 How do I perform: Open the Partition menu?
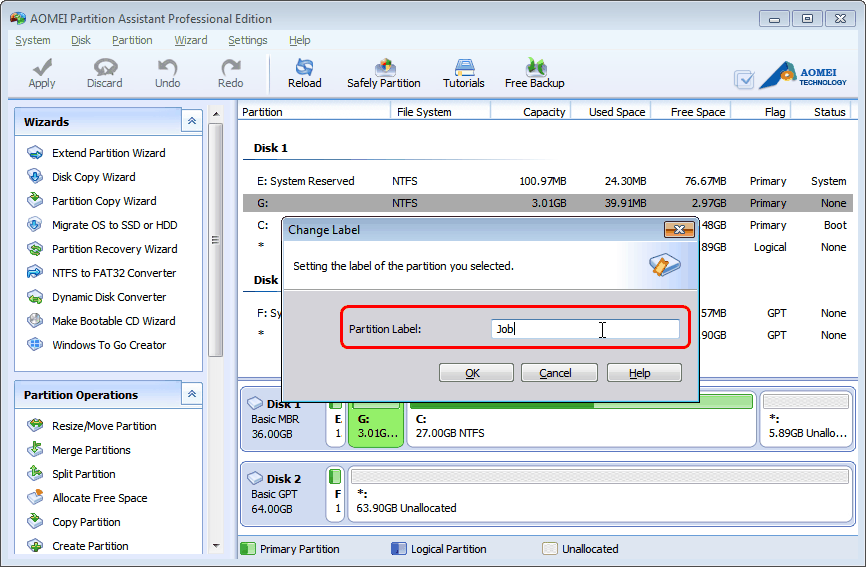(x=132, y=40)
